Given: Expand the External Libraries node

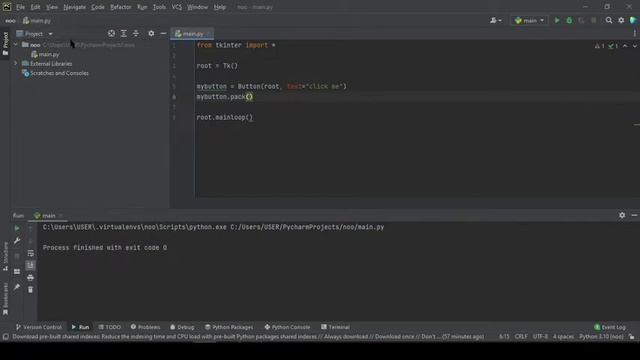Looking at the screenshot, I should [16, 64].
